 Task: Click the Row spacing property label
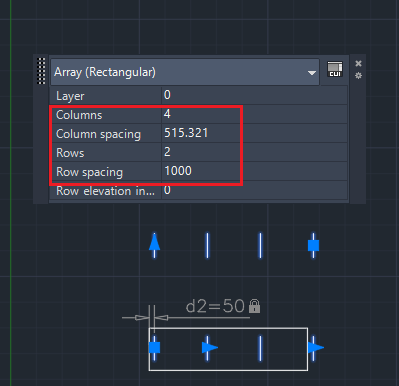click(x=89, y=172)
